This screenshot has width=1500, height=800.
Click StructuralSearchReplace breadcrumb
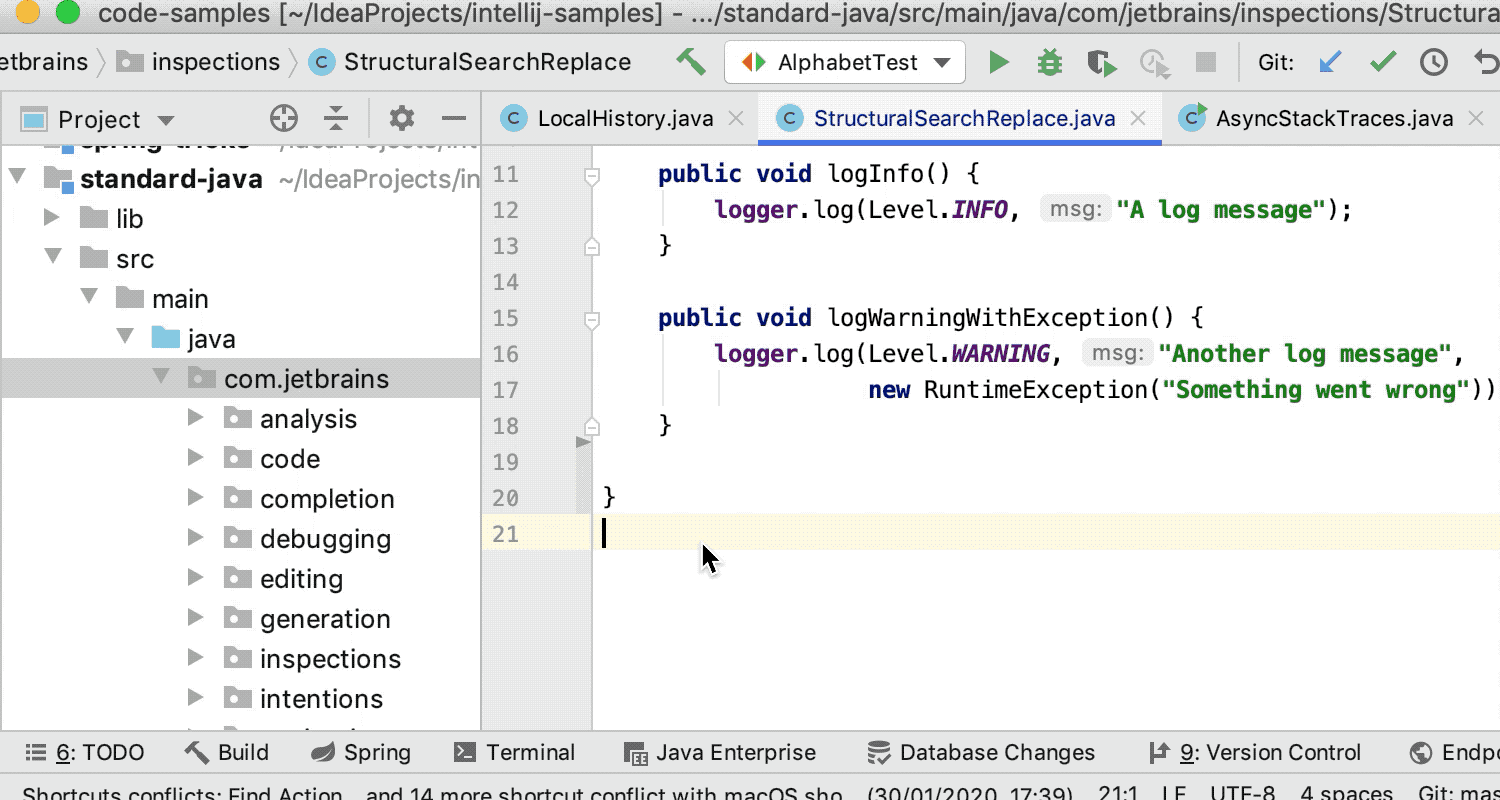[471, 62]
